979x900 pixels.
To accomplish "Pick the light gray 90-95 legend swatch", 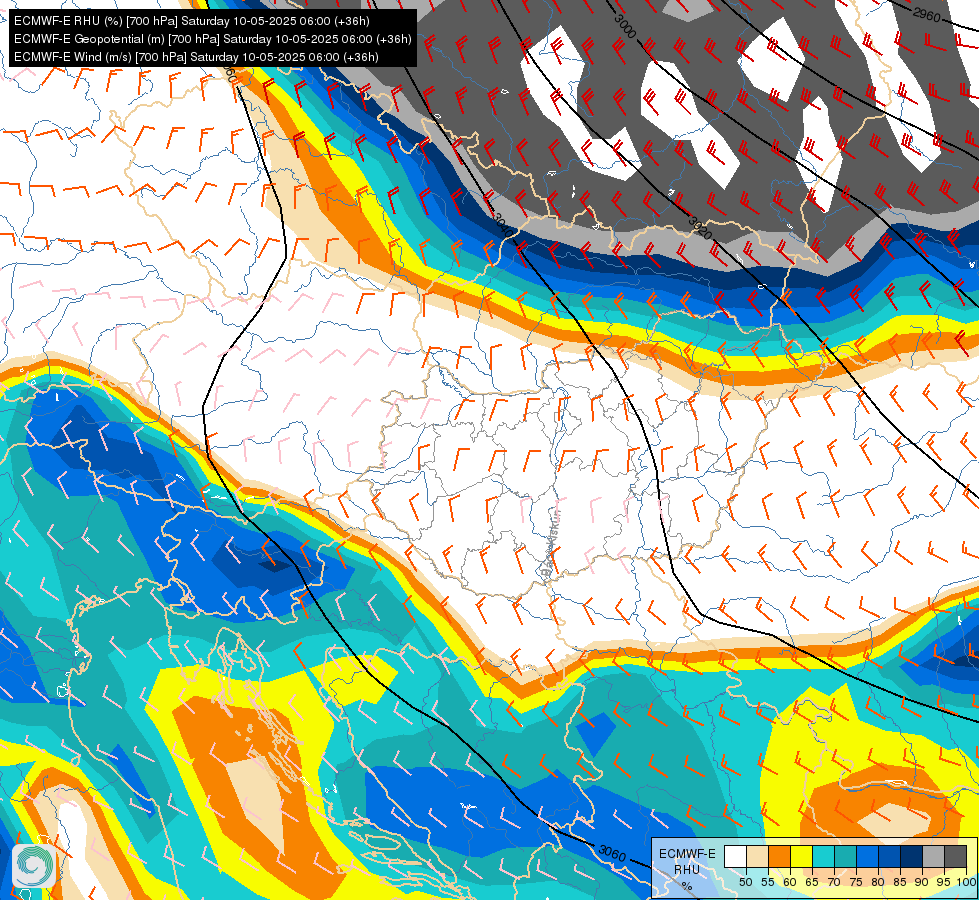I will [x=933, y=856].
